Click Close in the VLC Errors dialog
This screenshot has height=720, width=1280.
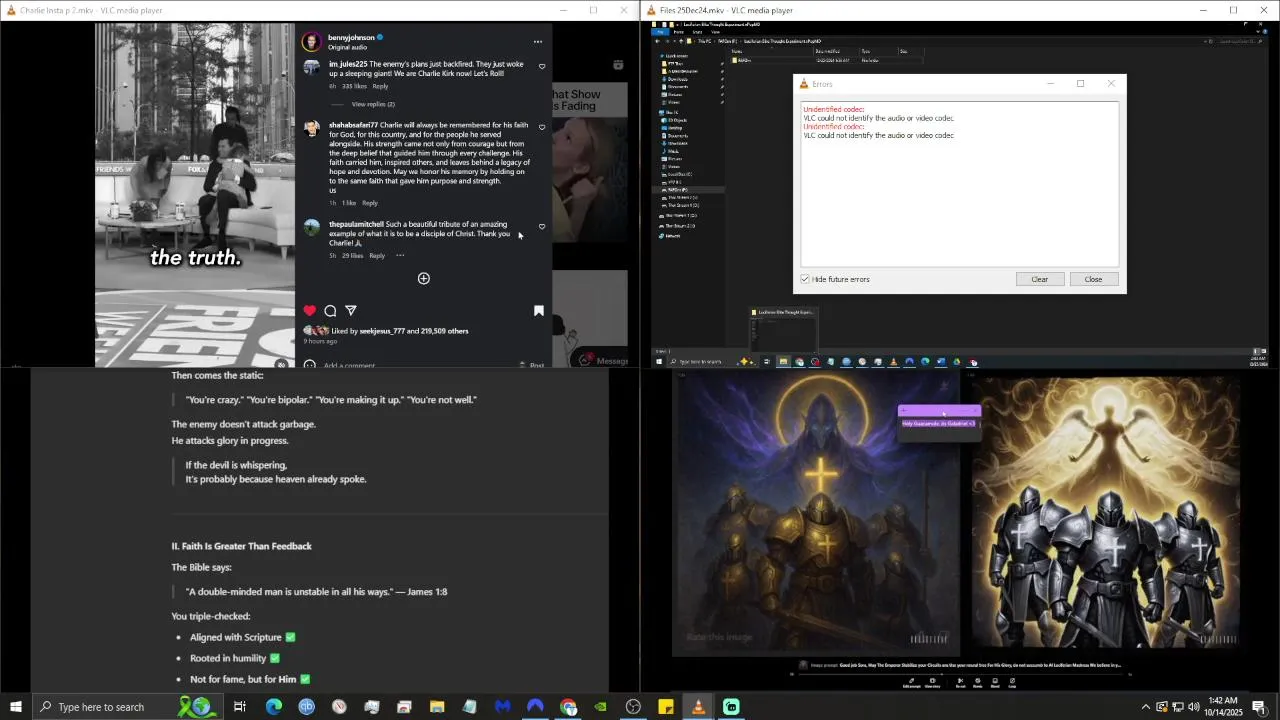[x=1093, y=279]
